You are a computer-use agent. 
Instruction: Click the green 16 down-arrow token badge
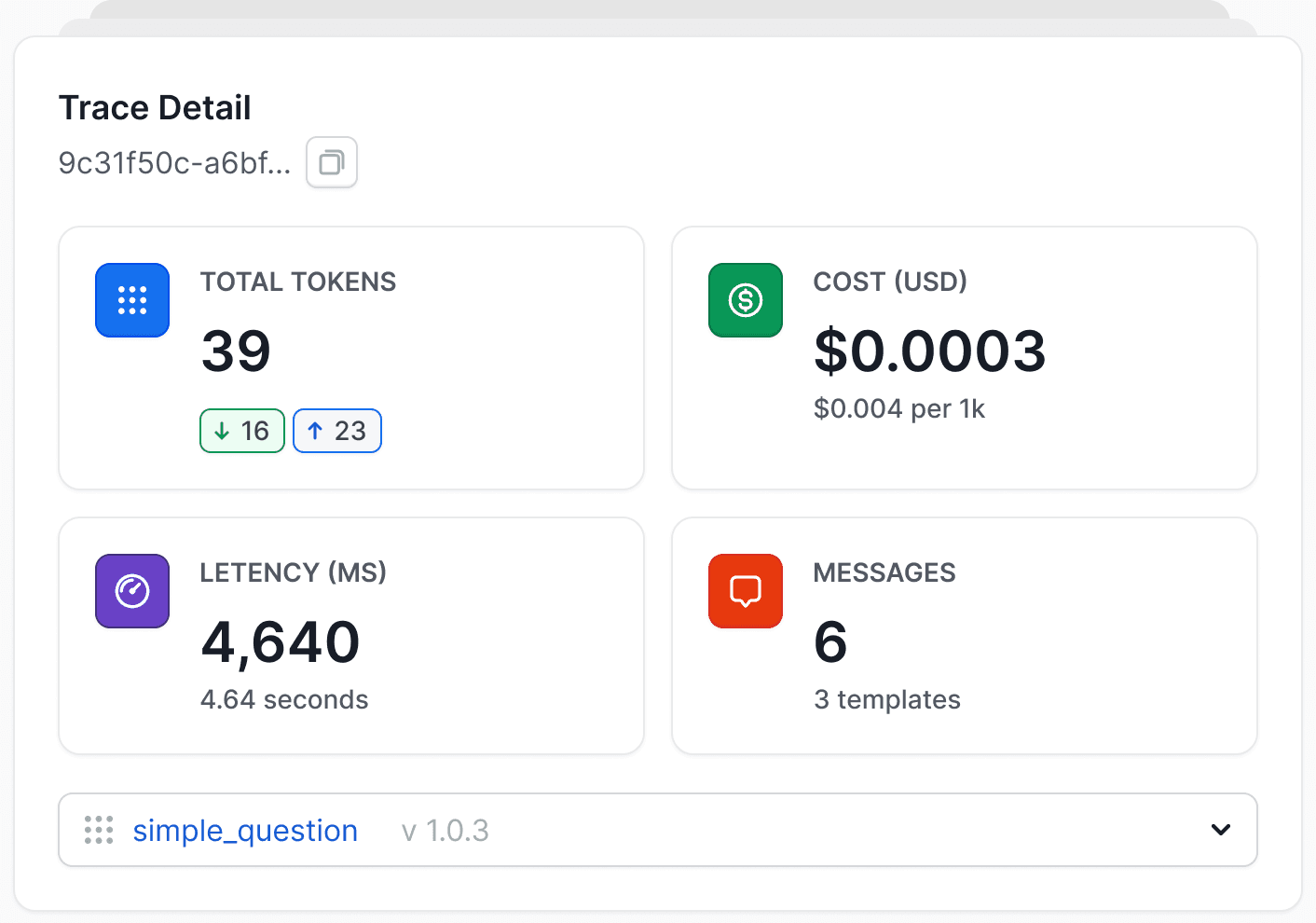(242, 431)
